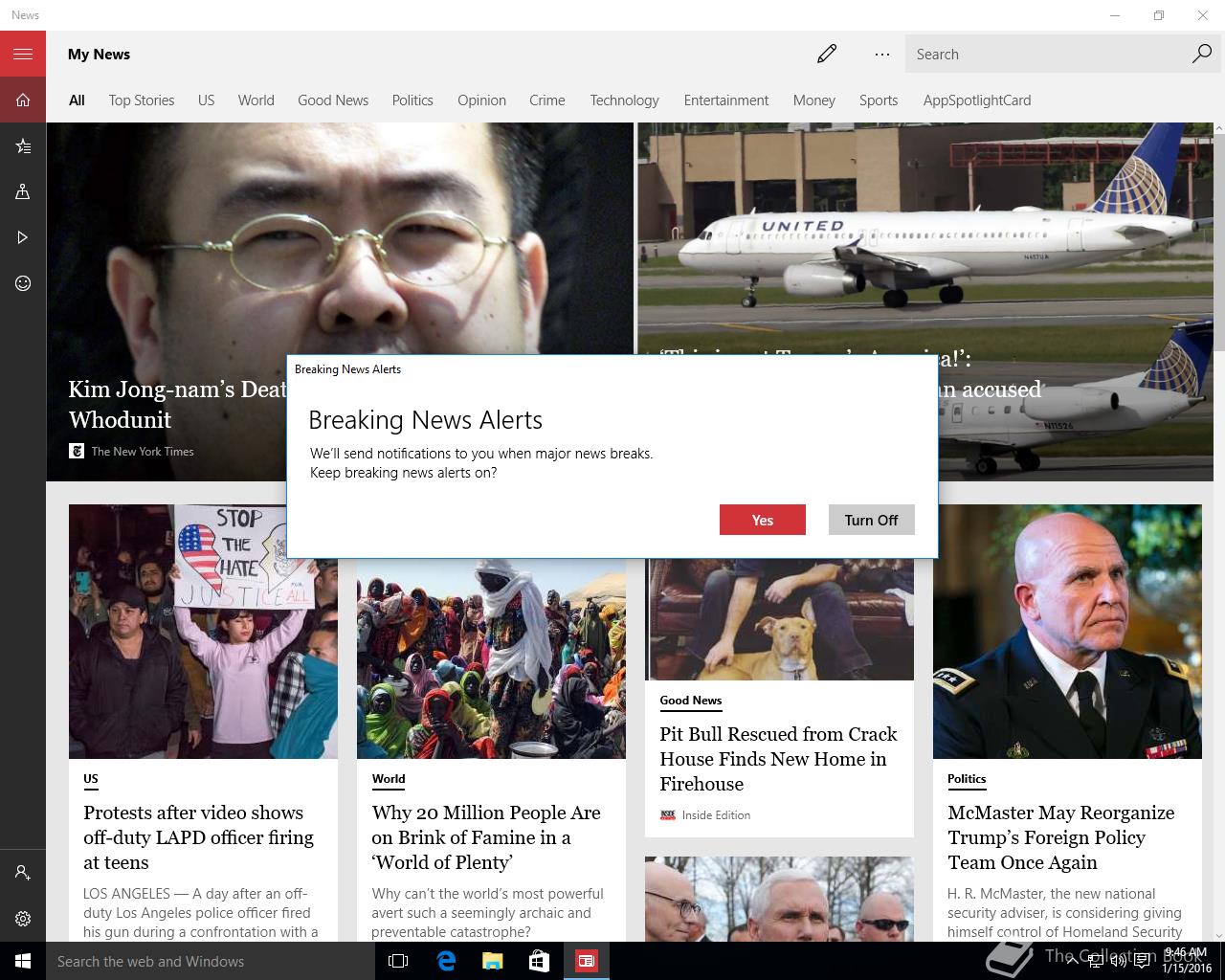Open Videos play icon in sidebar

tap(23, 237)
